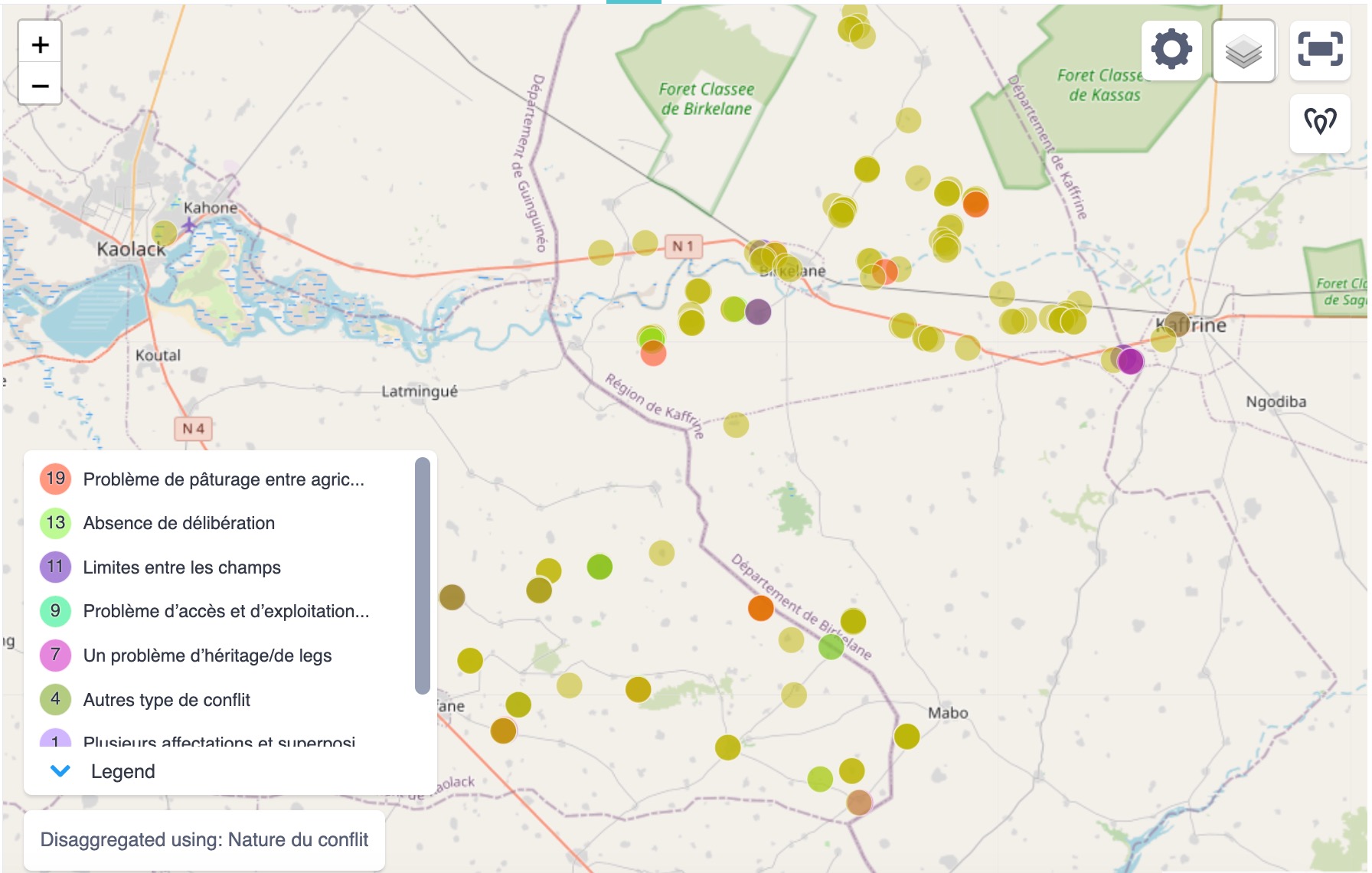Zoom out using the minus button
The image size is (1372, 873).
coord(40,86)
